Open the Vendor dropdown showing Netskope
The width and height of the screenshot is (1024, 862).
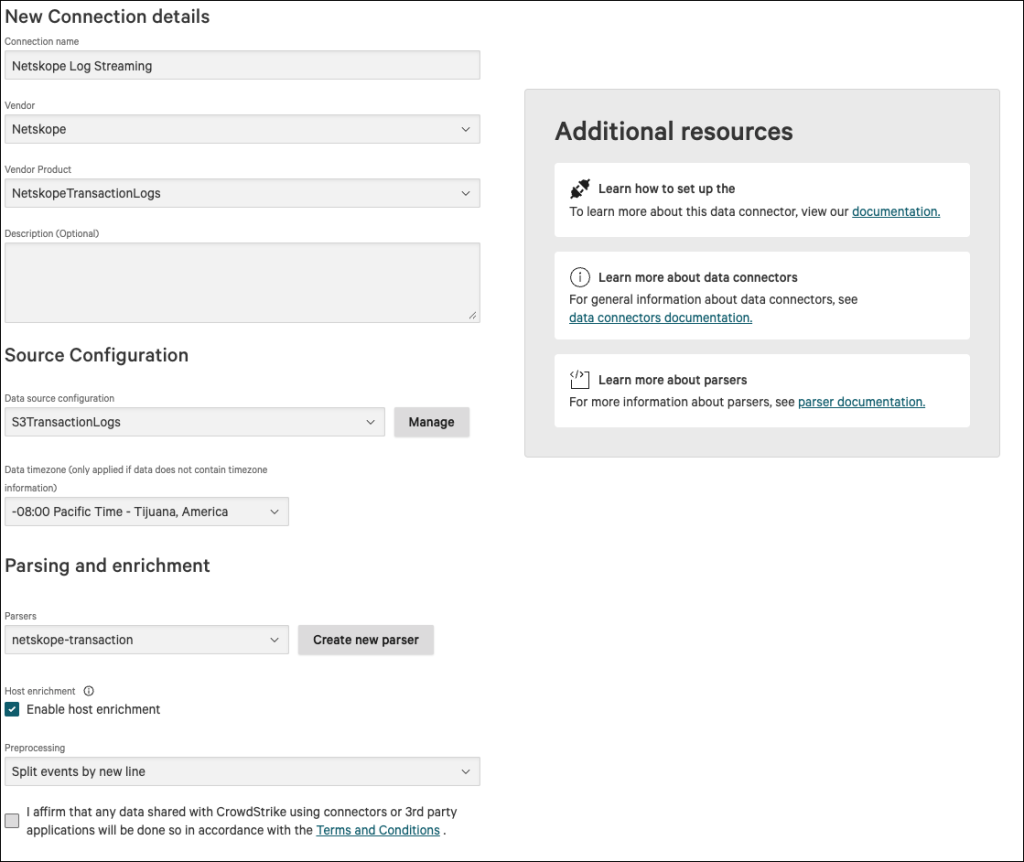point(242,129)
